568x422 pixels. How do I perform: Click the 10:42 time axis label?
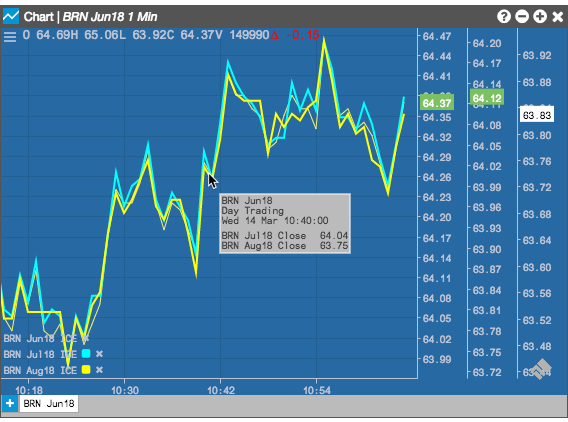click(221, 390)
